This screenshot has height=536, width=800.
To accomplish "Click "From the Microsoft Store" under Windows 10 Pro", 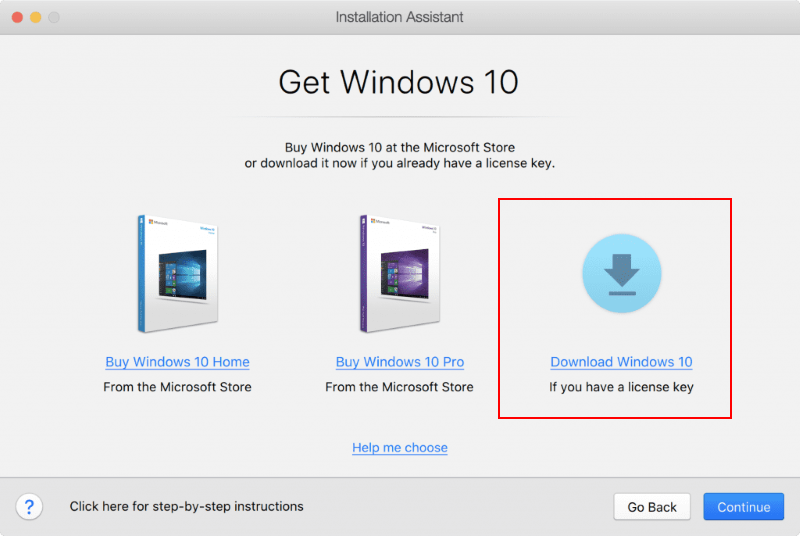I will tap(400, 387).
